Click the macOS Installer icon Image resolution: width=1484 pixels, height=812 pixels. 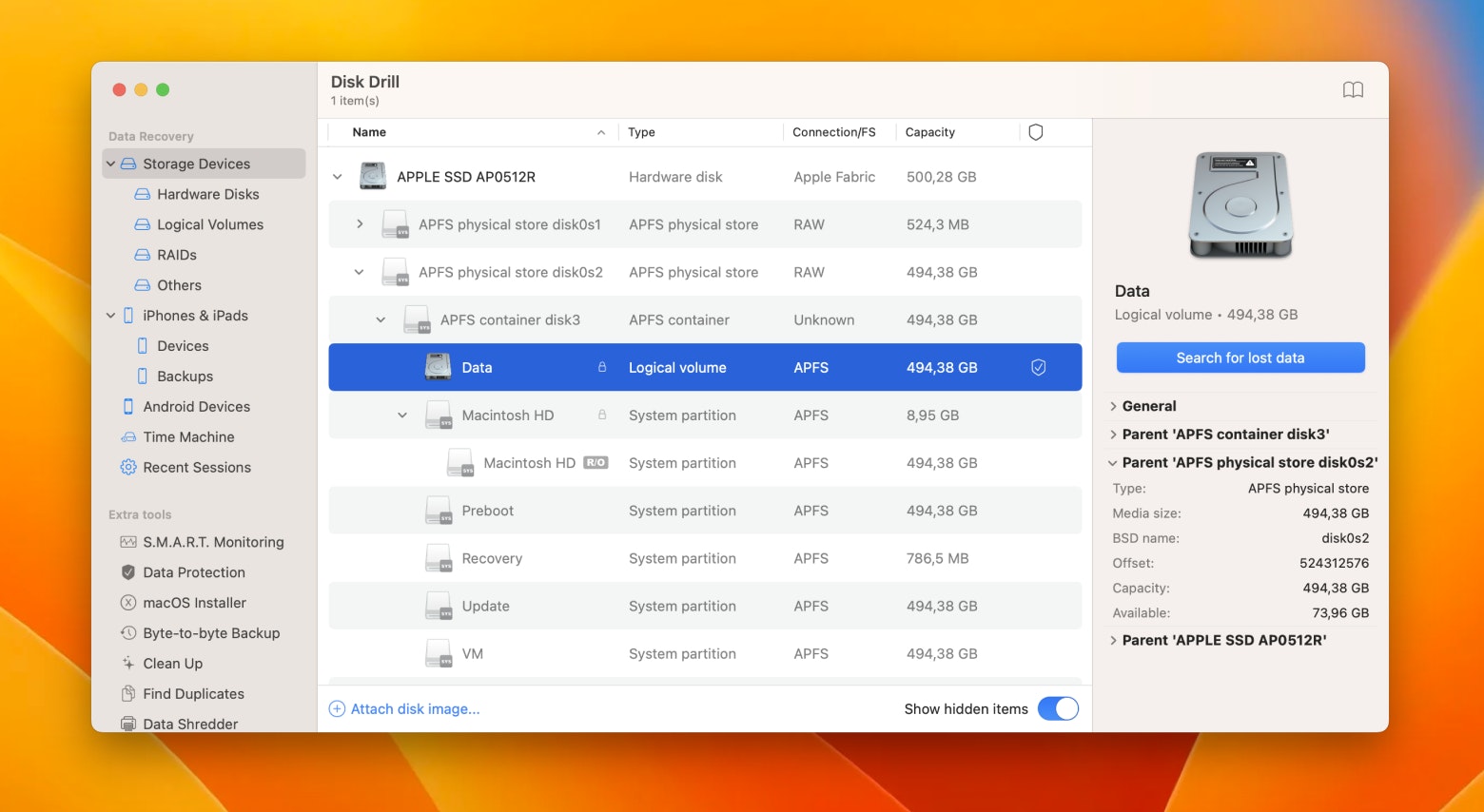(x=128, y=603)
